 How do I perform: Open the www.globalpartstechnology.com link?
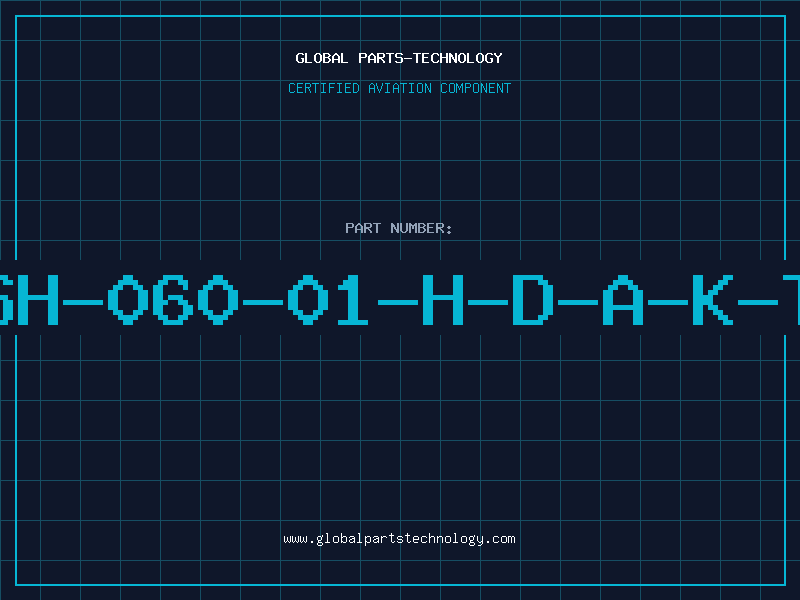click(x=399, y=539)
